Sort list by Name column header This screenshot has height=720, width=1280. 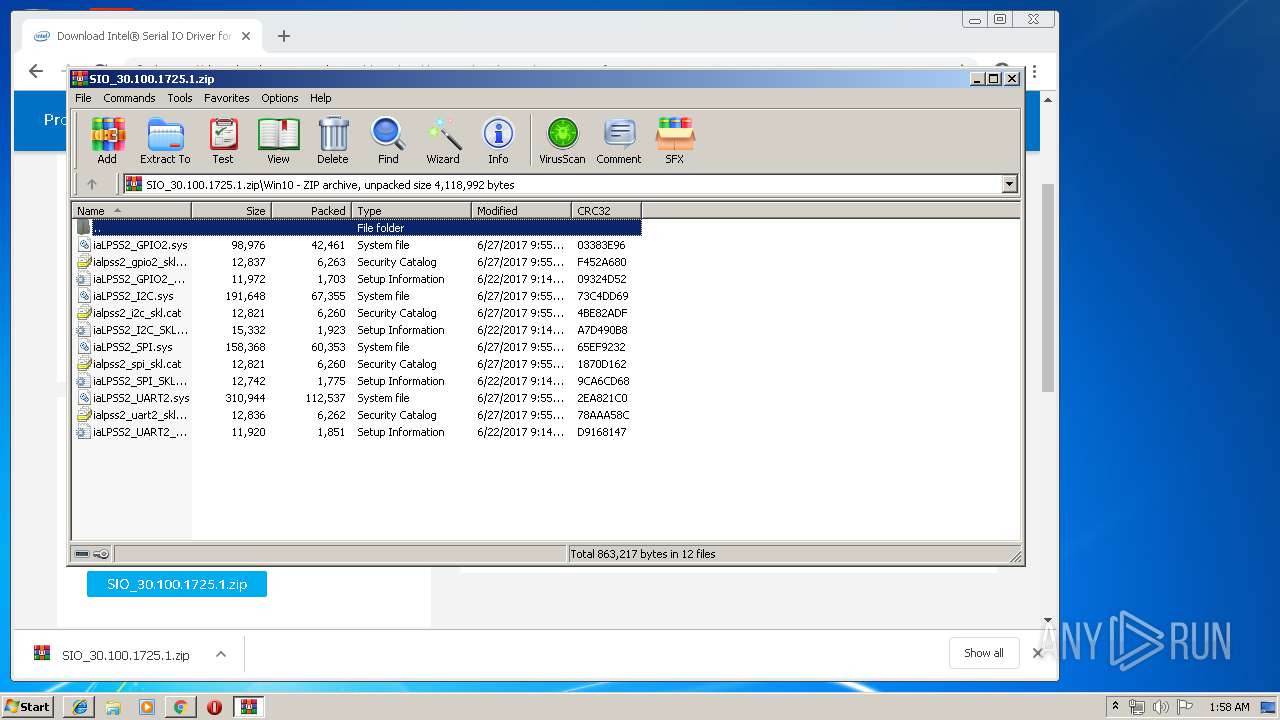(131, 210)
